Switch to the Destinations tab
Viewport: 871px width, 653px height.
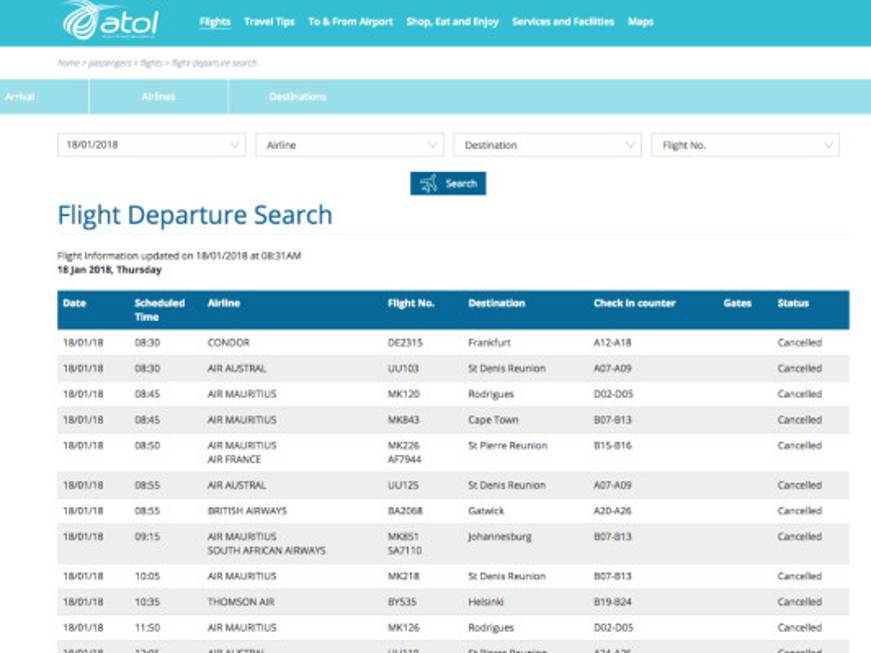298,97
